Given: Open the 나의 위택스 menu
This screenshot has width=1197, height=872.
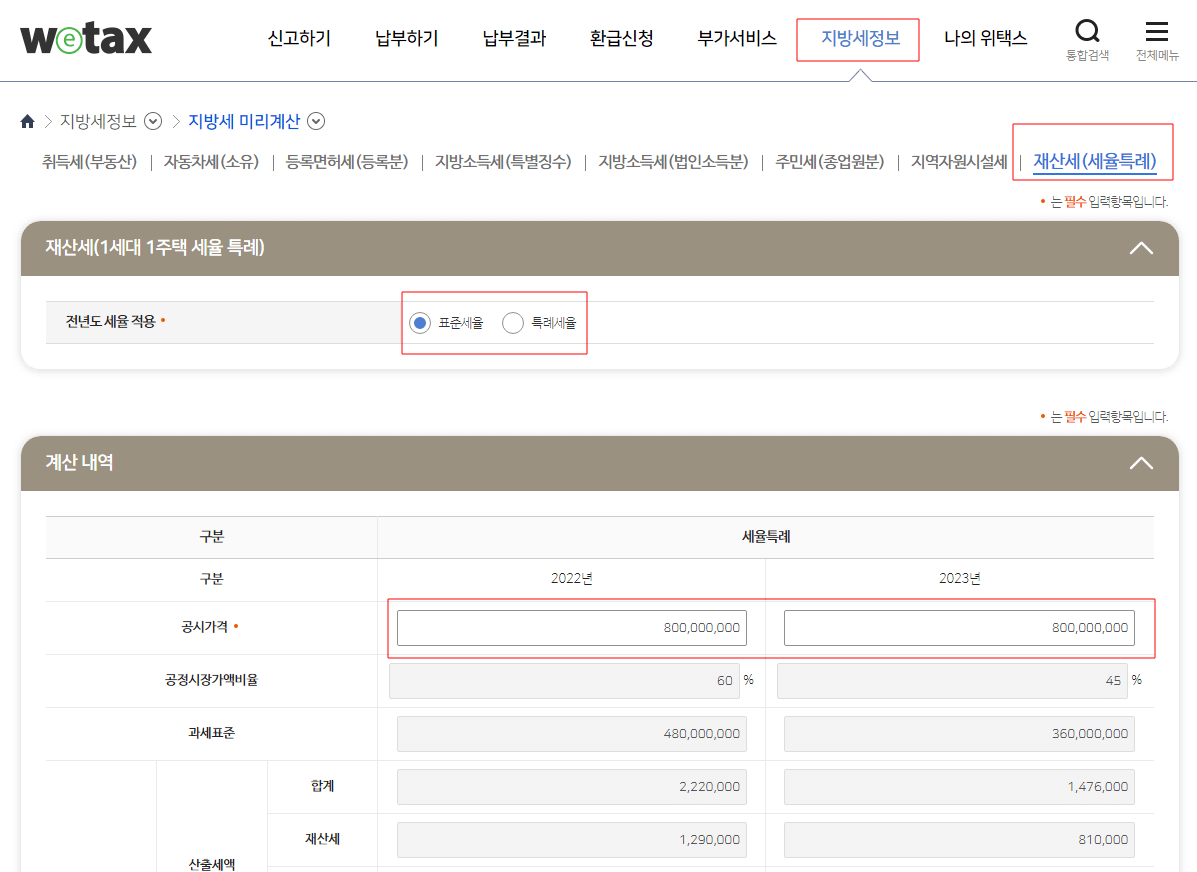Looking at the screenshot, I should [986, 38].
